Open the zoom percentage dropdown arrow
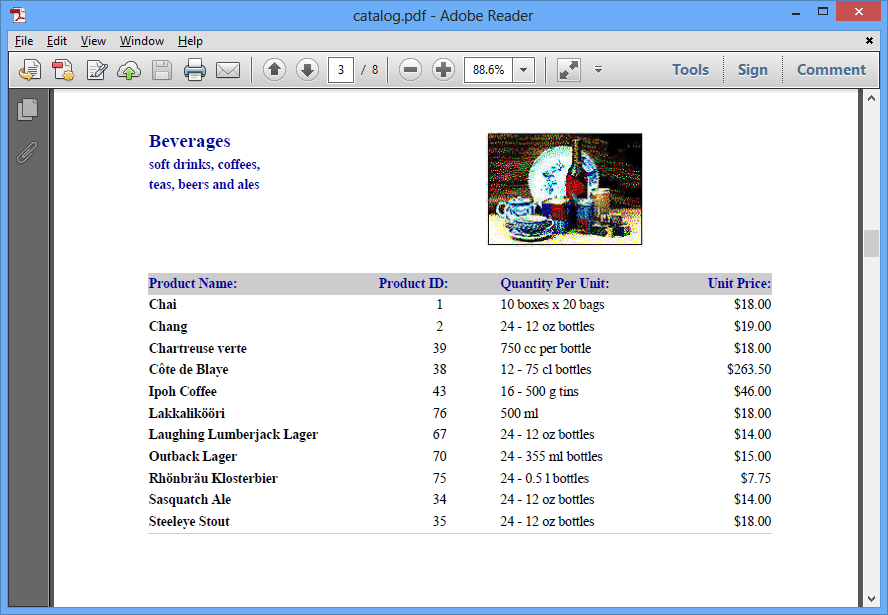This screenshot has height=615, width=888. [x=523, y=70]
